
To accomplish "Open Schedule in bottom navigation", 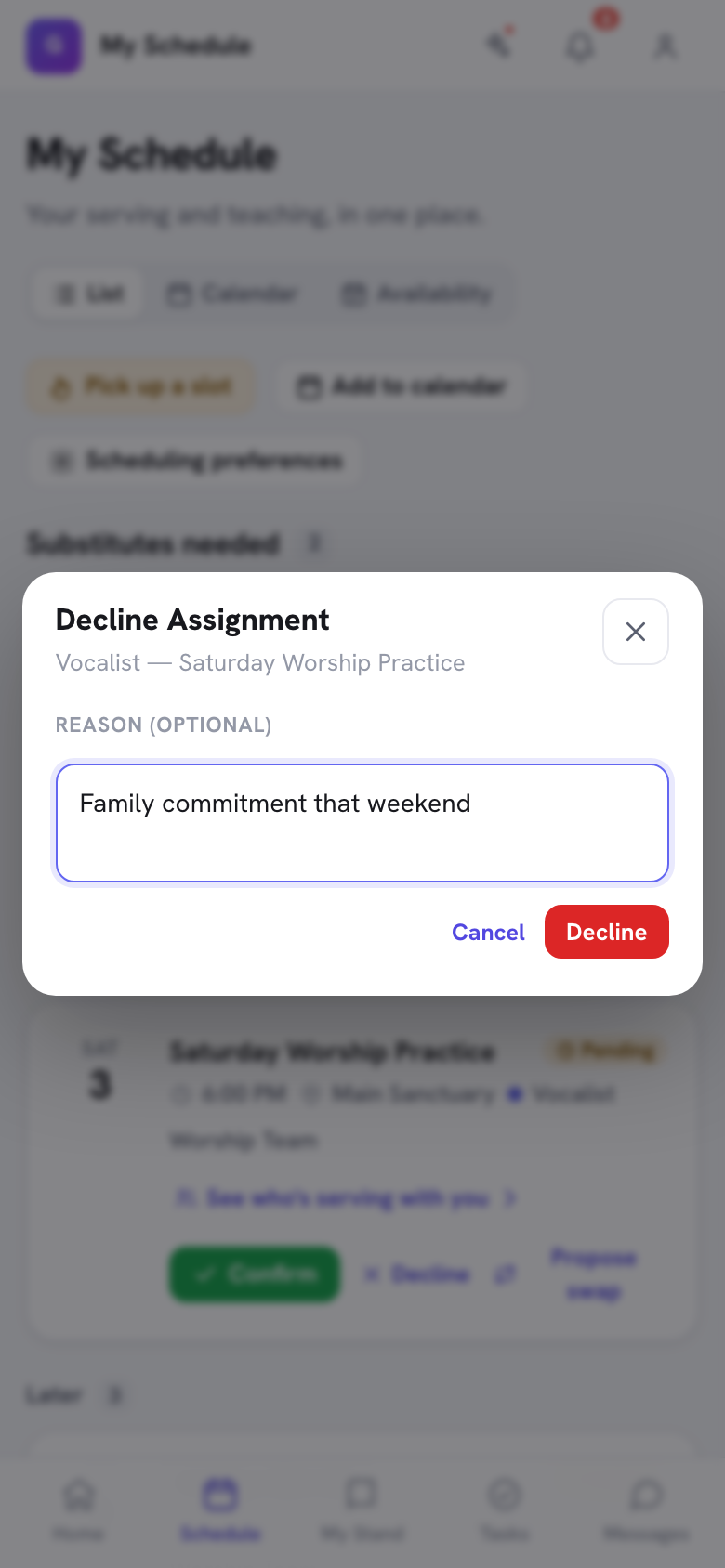I will [220, 1509].
